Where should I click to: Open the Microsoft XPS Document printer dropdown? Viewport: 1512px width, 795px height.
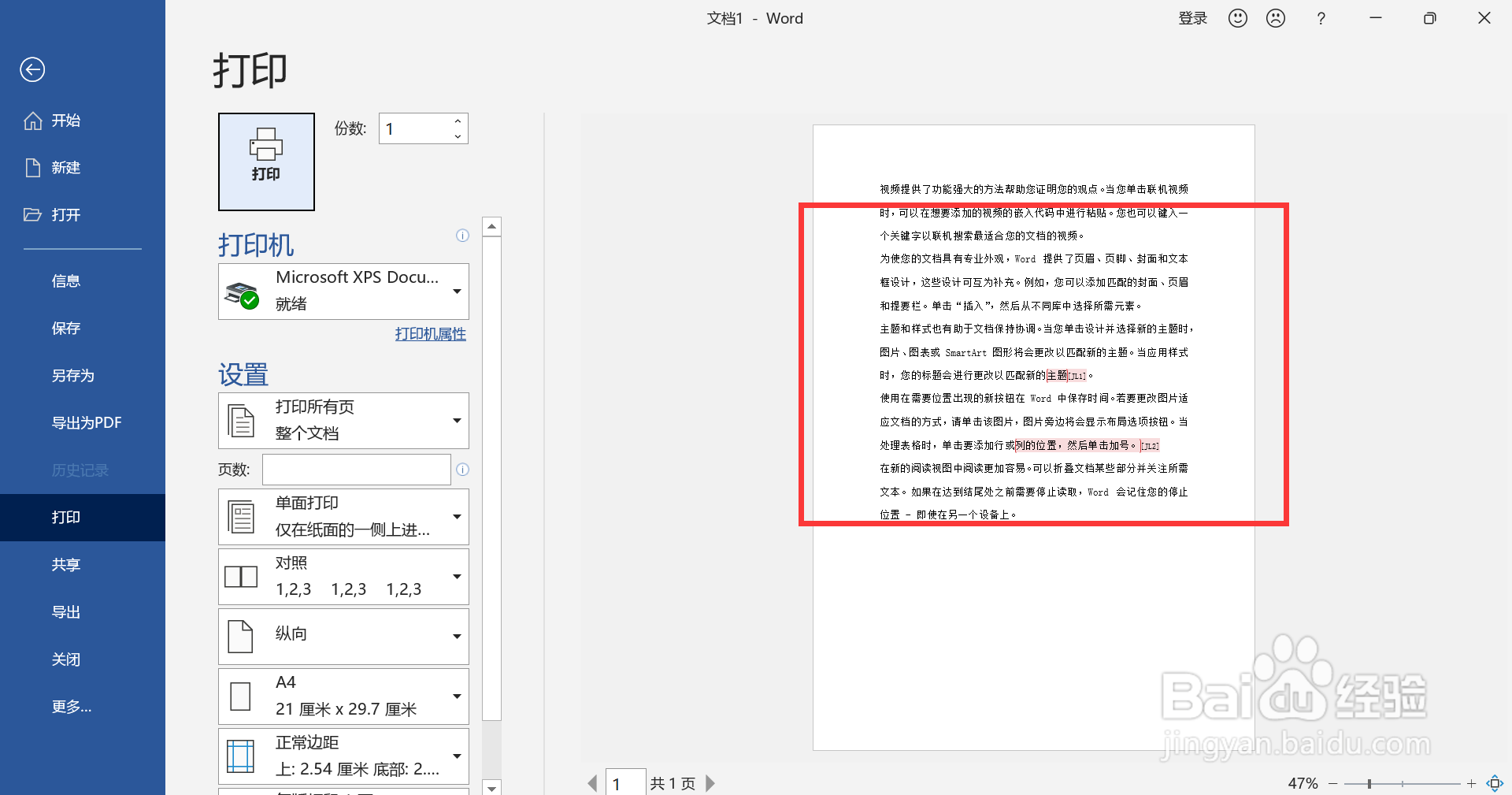pos(343,292)
